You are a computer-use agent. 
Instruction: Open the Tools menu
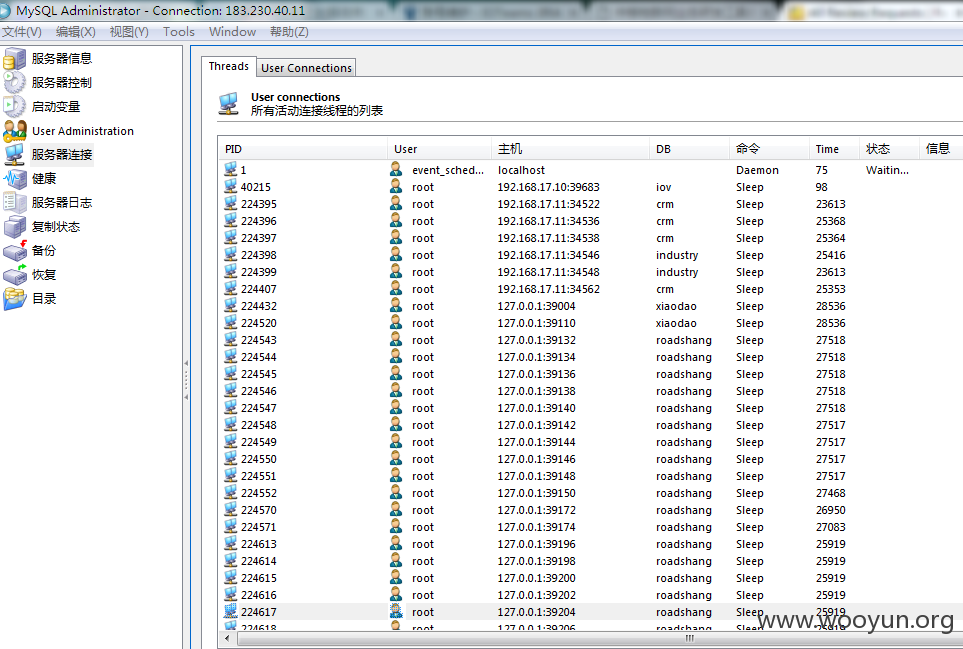click(179, 32)
